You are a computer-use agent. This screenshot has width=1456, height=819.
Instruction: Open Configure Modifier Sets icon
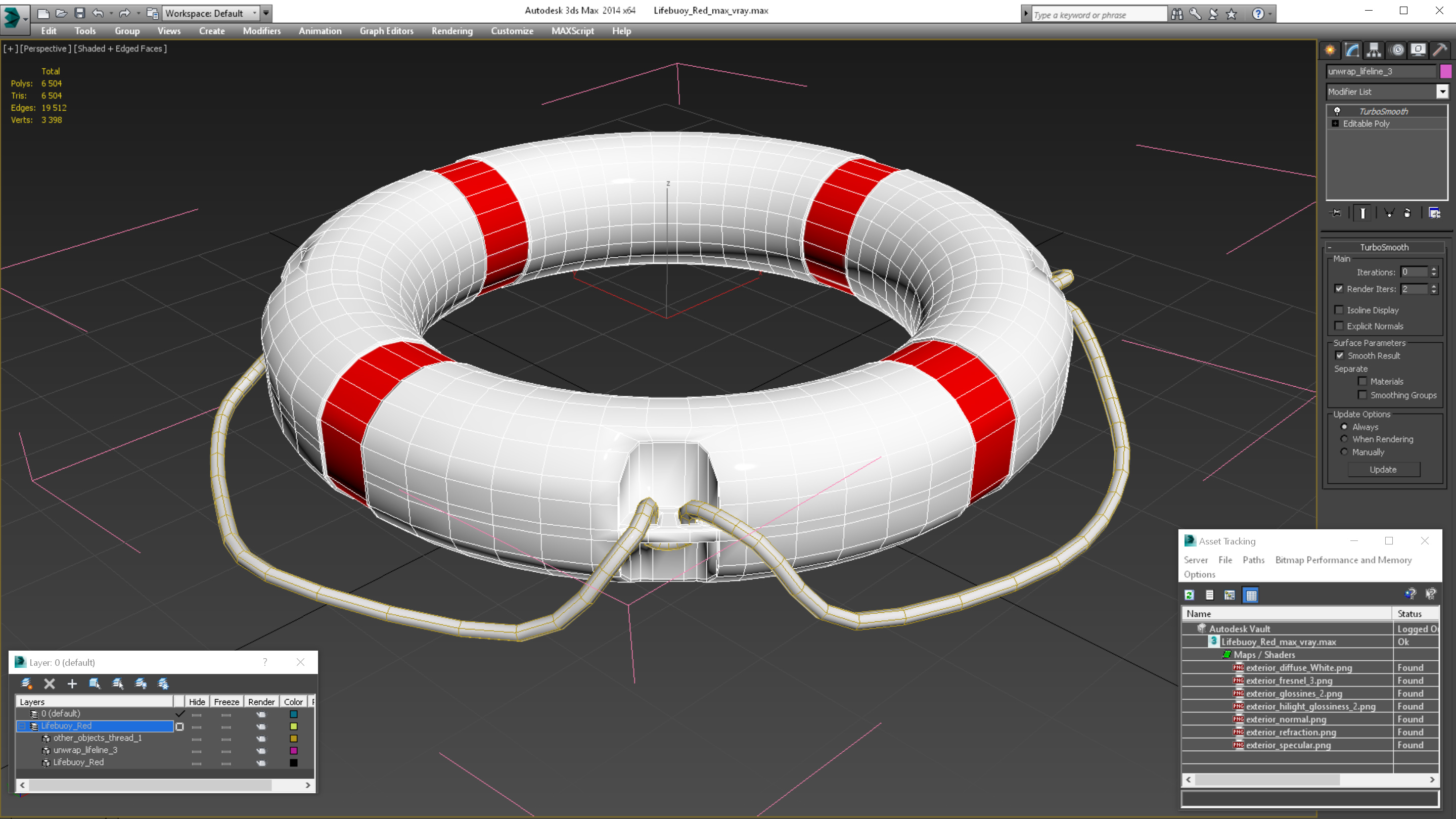tap(1435, 213)
